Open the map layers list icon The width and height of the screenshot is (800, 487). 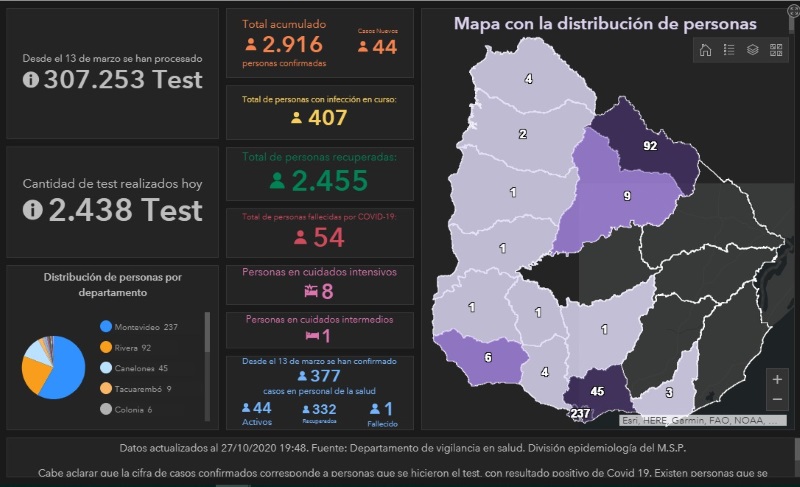[x=753, y=50]
